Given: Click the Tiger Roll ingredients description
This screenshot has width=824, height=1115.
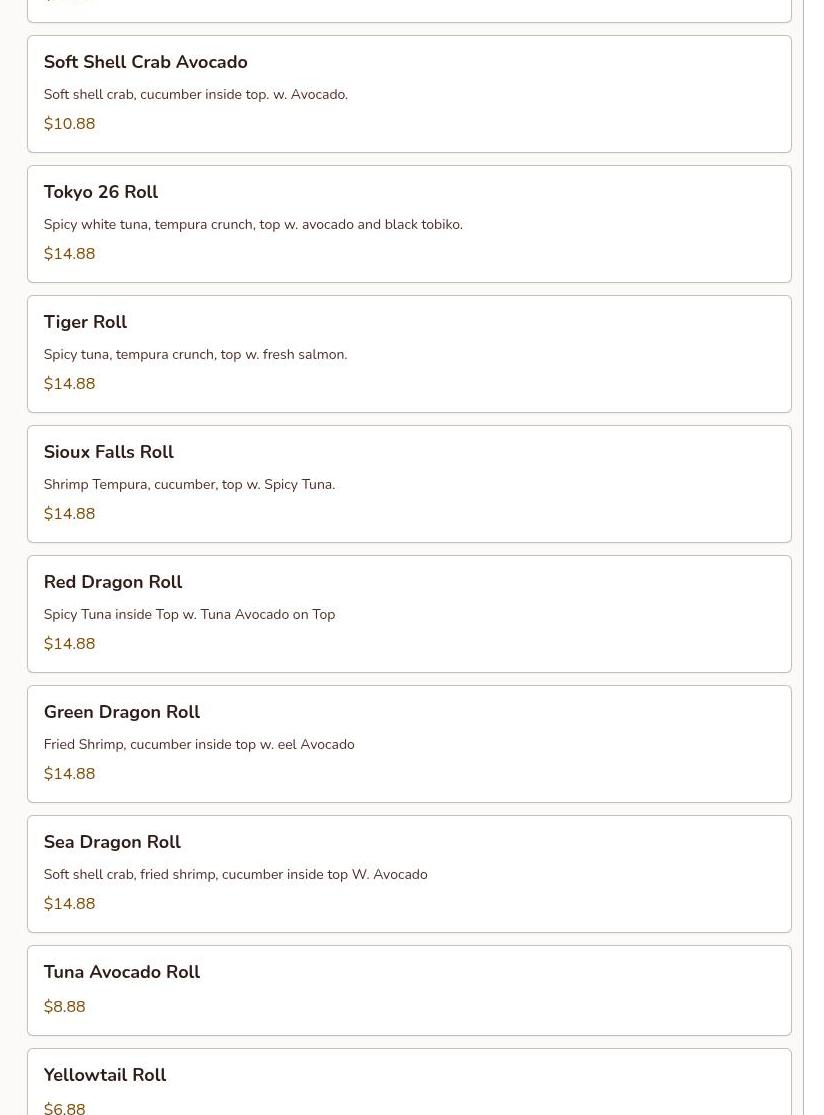Looking at the screenshot, I should coord(195,354).
